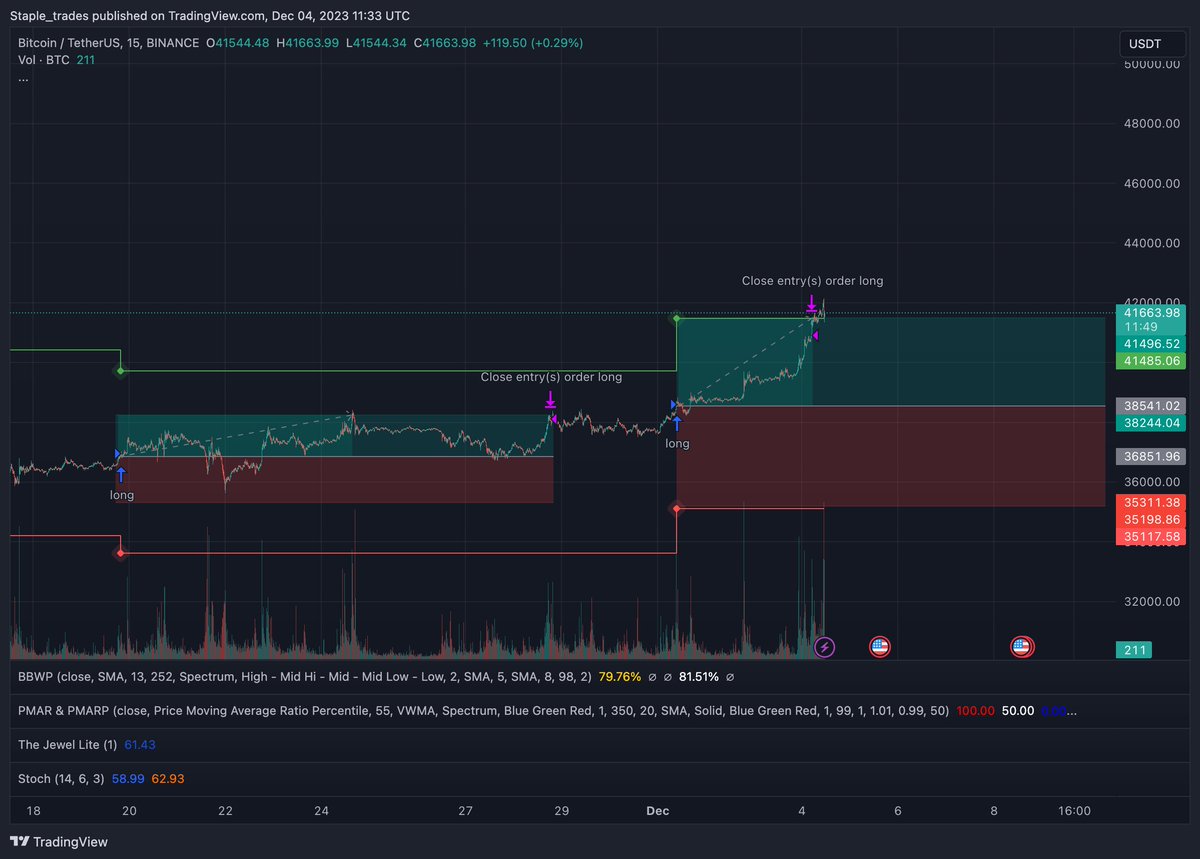
Task: Click the grey price label 38541.02
Action: click(x=1152, y=406)
